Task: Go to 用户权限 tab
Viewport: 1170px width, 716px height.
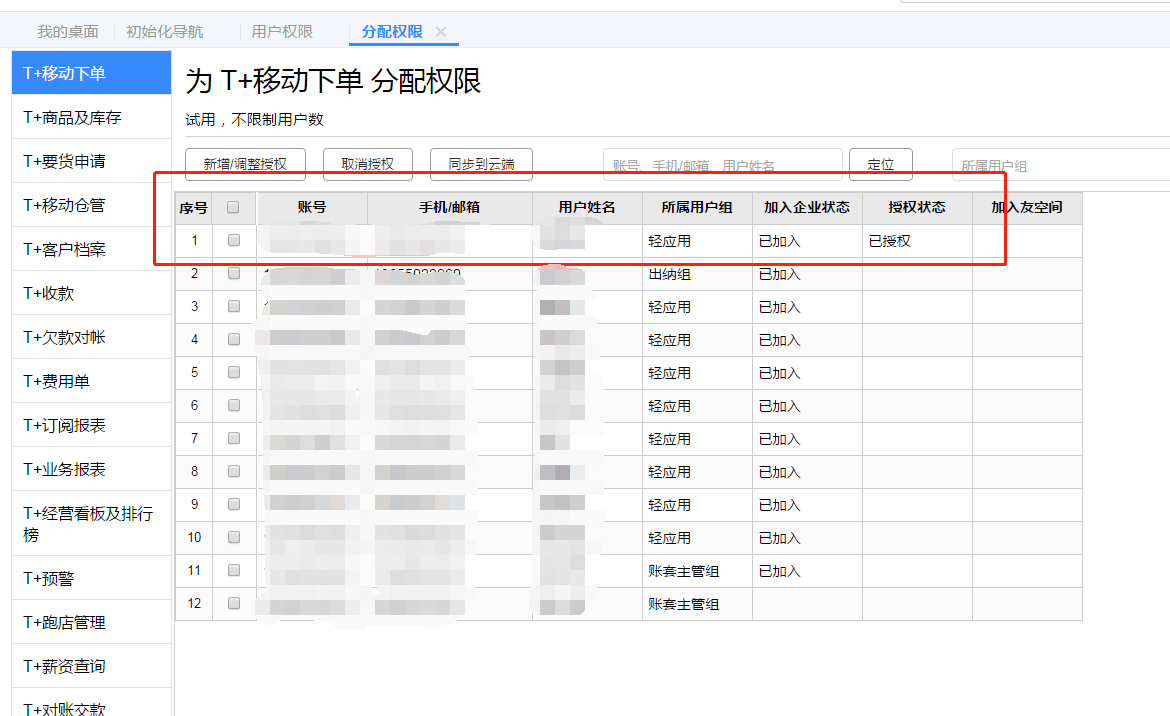Action: 282,32
